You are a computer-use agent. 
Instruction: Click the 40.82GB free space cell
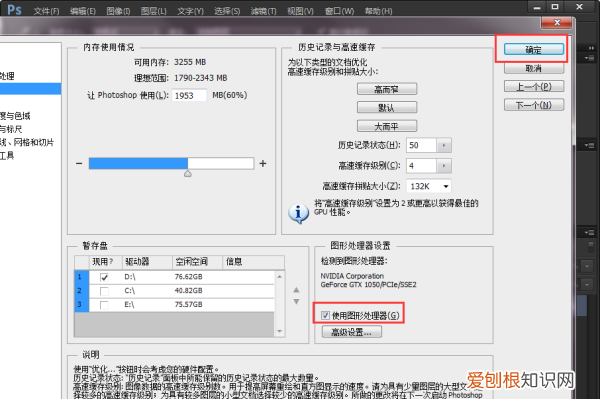189,291
